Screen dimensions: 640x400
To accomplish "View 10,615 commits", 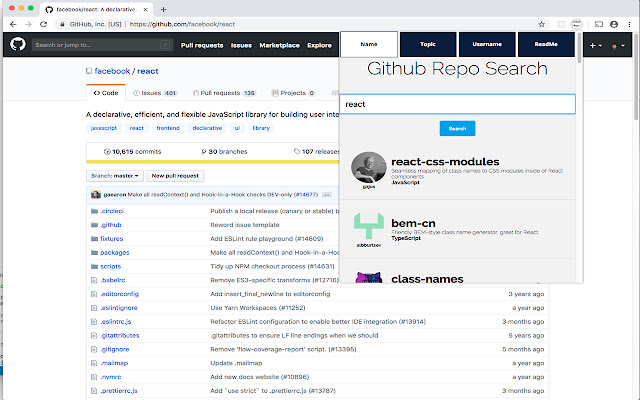I will tap(133, 151).
